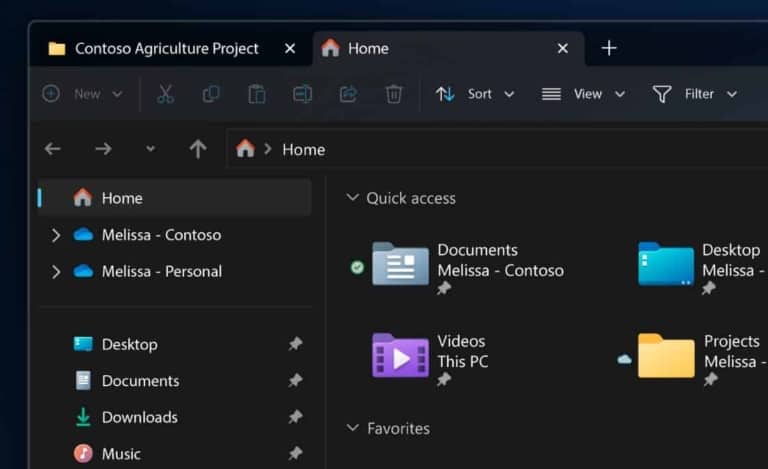Open the Sort dropdown arrow
Viewport: 768px width, 469px height.
click(509, 94)
